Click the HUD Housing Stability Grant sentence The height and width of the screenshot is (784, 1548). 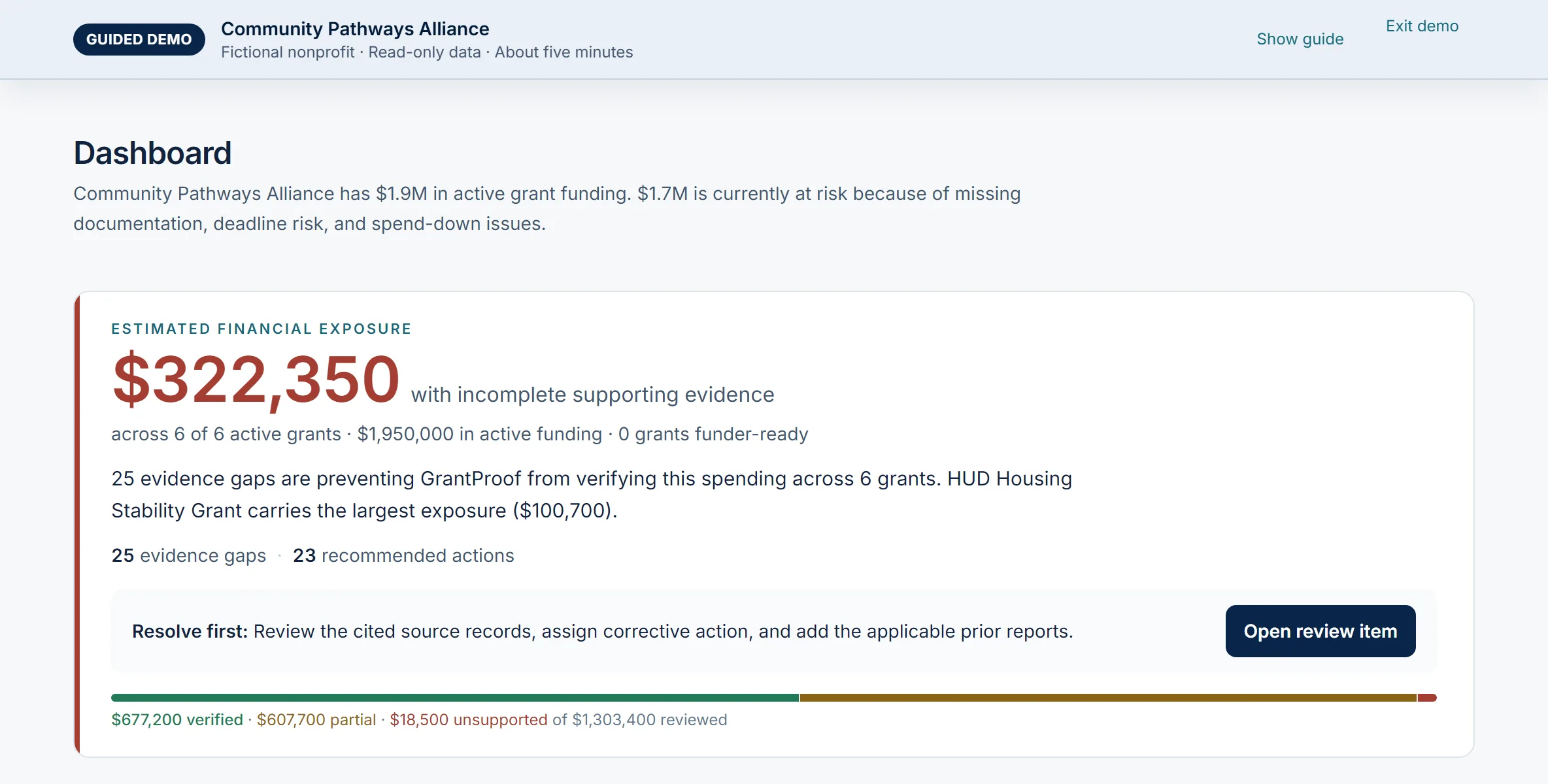(x=592, y=495)
